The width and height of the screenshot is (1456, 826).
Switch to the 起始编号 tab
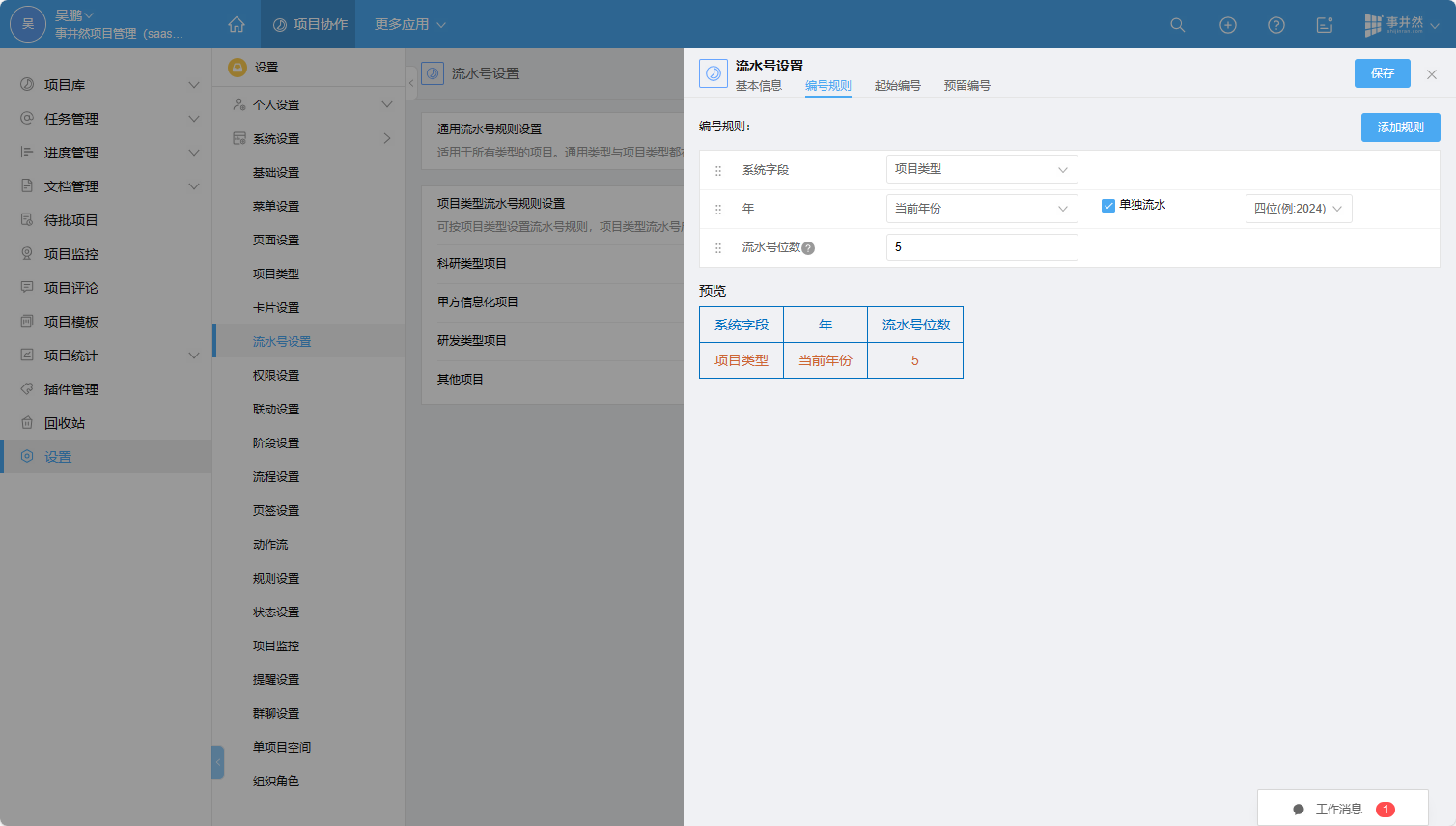point(898,86)
